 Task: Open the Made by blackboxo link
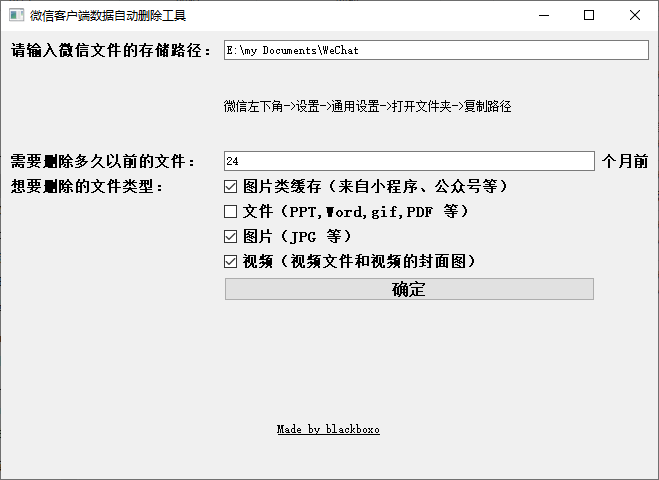coord(328,429)
